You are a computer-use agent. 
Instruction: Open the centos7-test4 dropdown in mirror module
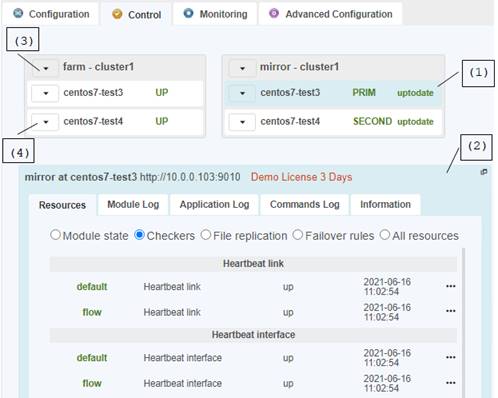242,122
